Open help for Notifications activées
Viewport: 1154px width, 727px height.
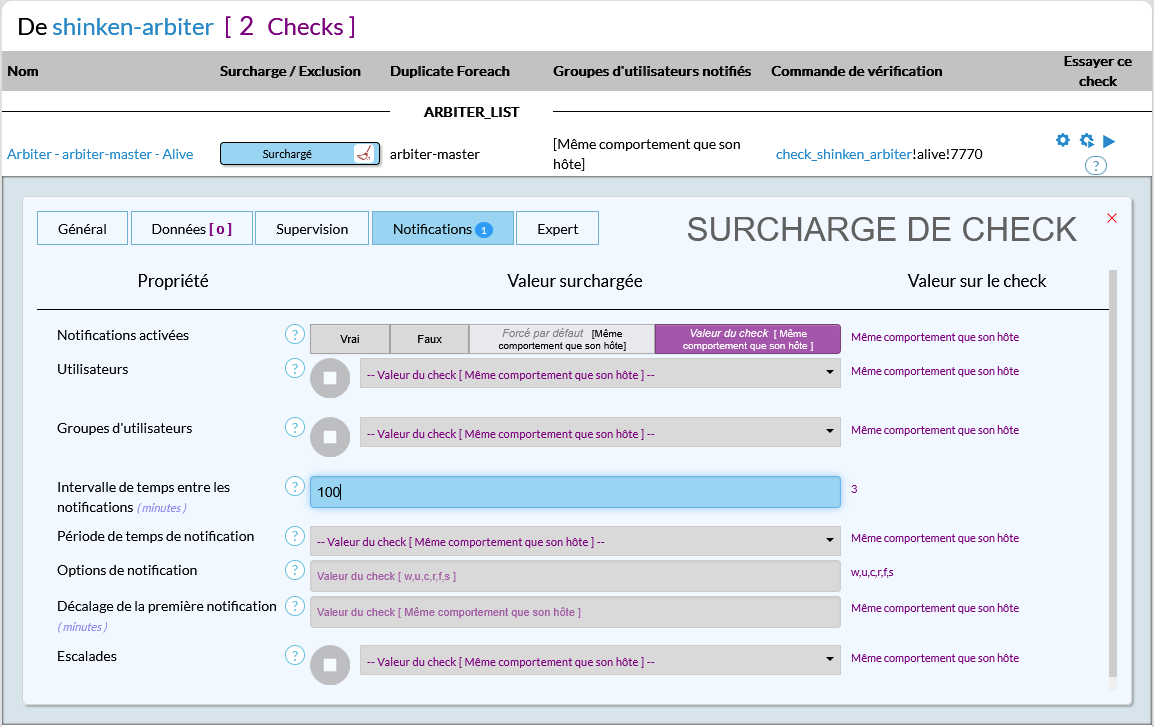[x=295, y=334]
